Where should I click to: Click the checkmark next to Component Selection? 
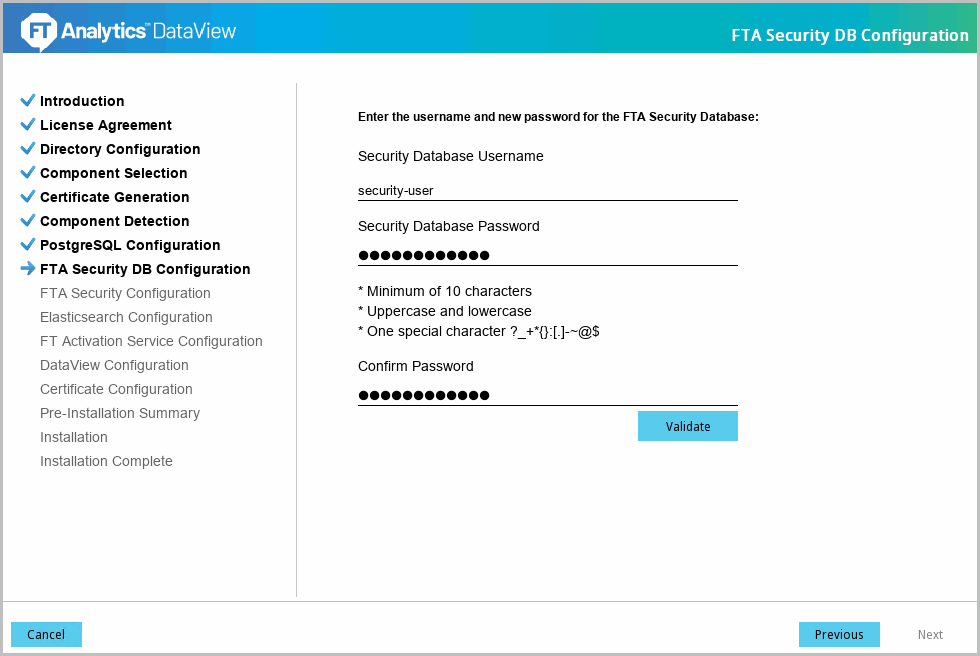tap(28, 173)
